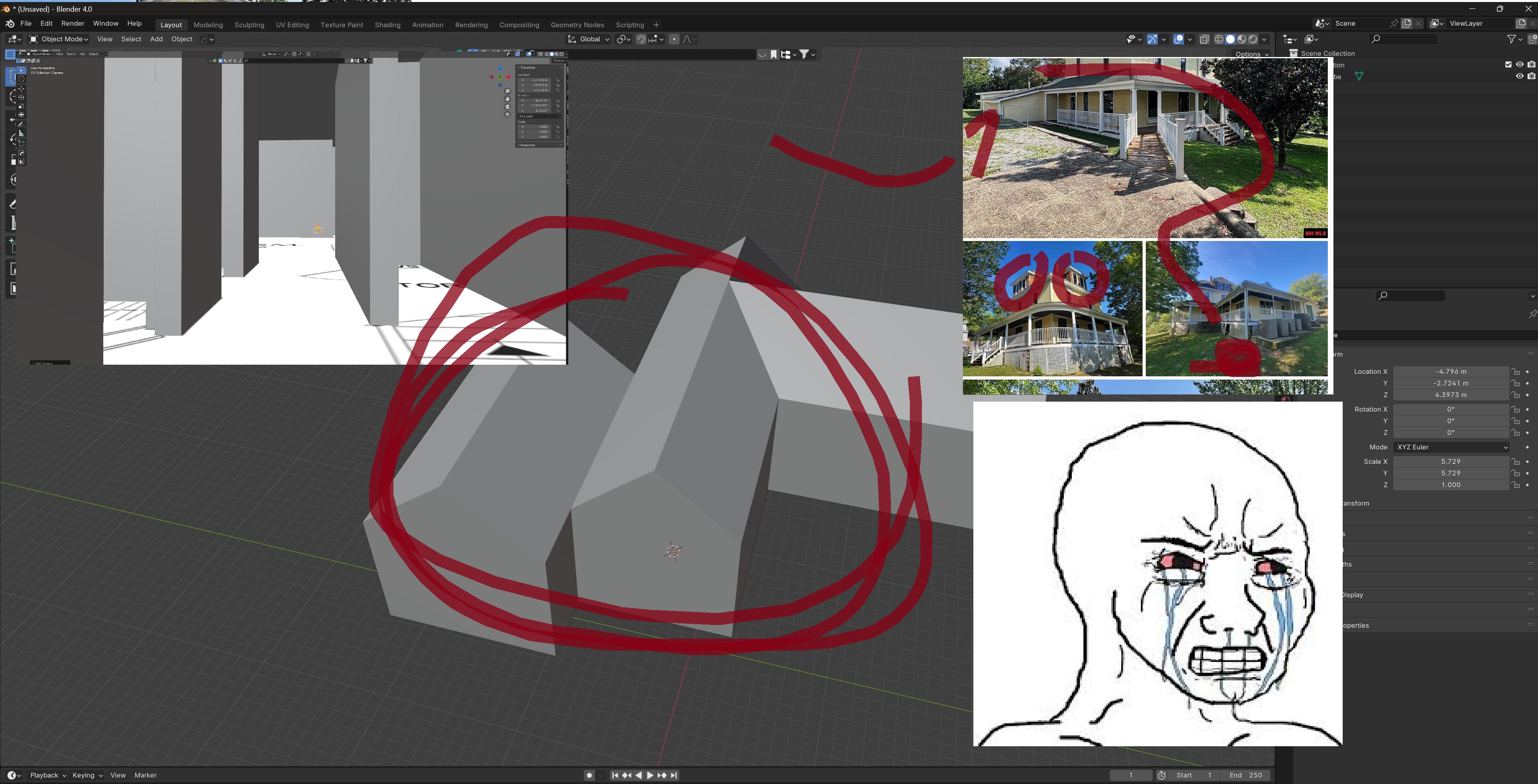Viewport: 1538px width, 784px height.
Task: Click the Blender logo menu icon
Action: point(10,24)
